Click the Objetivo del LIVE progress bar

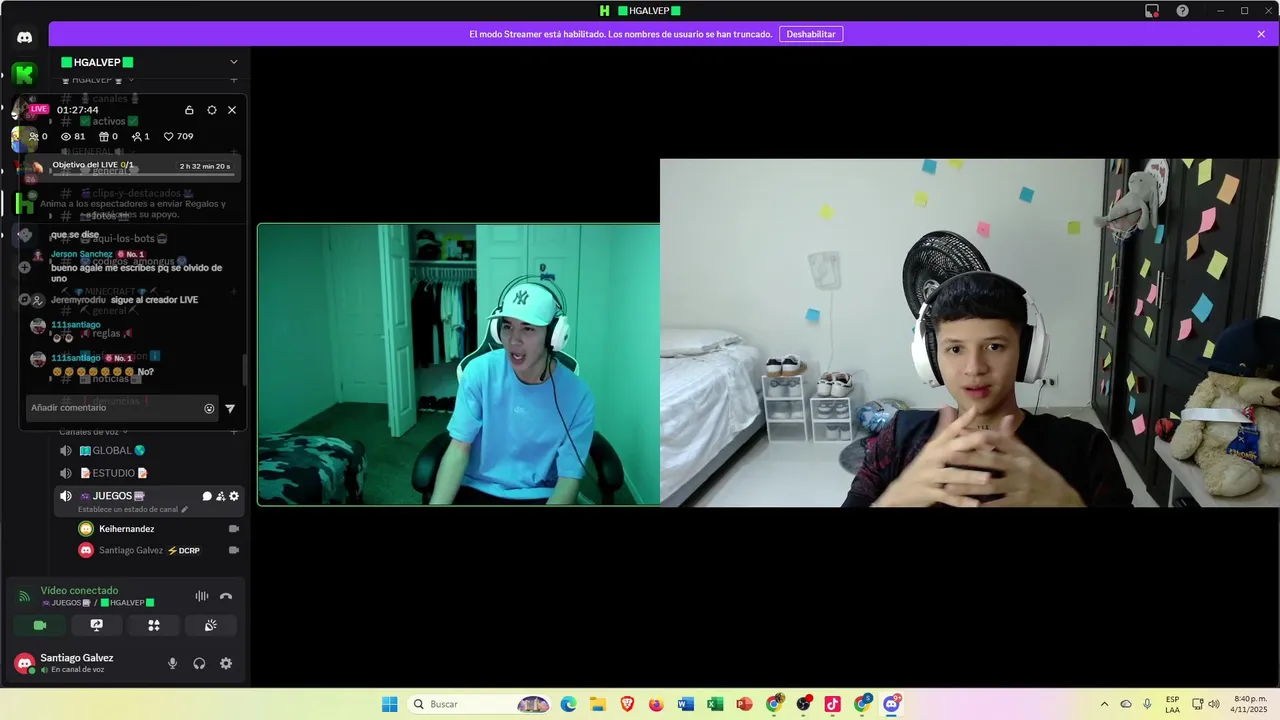pyautogui.click(x=143, y=174)
